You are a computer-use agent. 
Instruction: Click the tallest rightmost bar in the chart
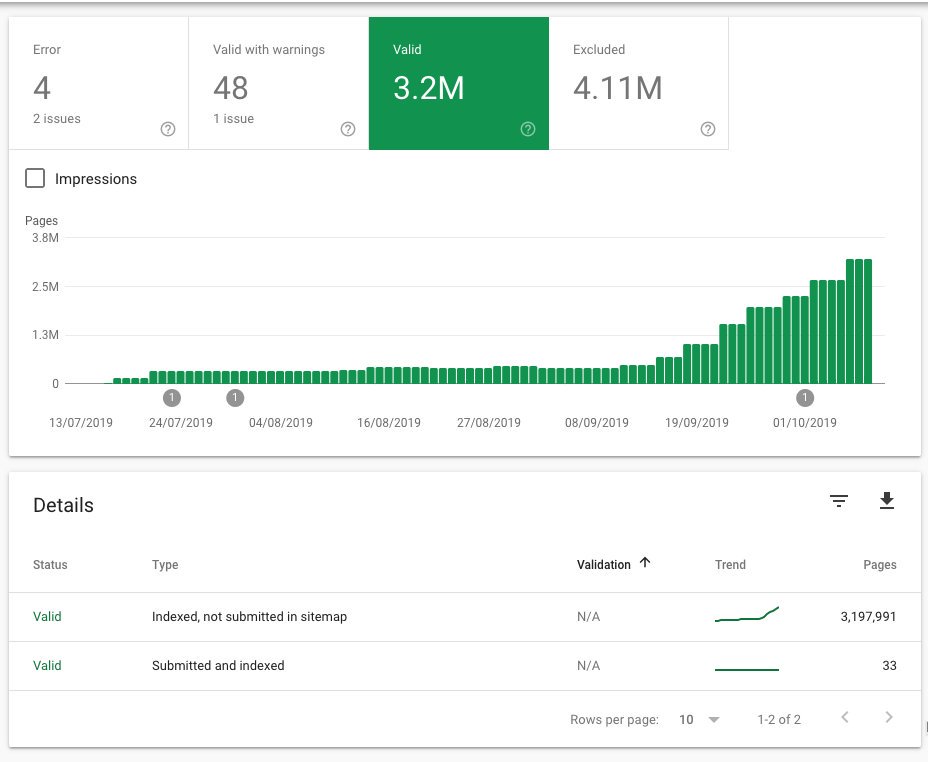click(868, 321)
